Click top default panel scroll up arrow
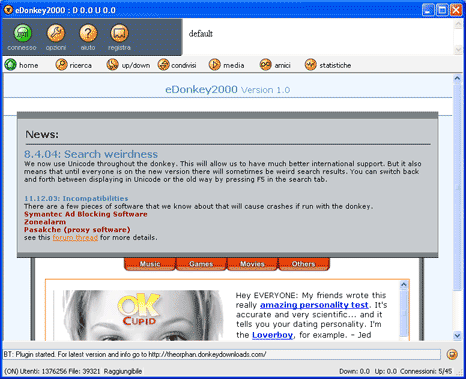The width and height of the screenshot is (466, 379). [458, 24]
